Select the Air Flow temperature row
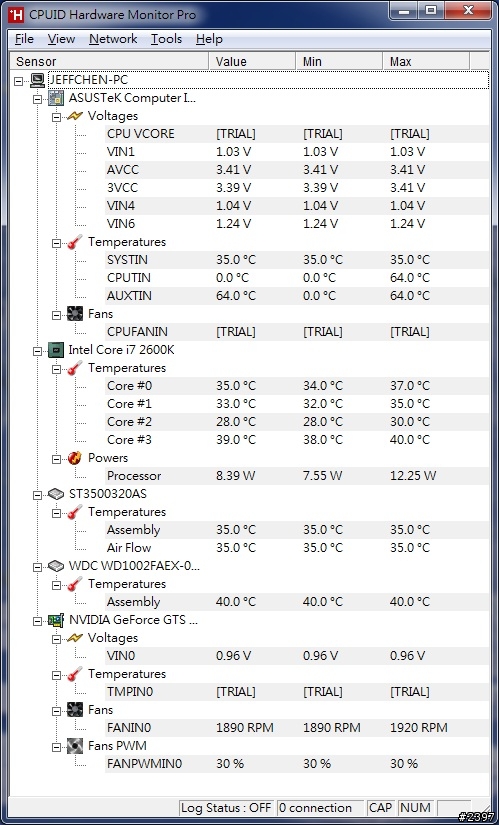Viewport: 499px width, 825px height. [297, 548]
